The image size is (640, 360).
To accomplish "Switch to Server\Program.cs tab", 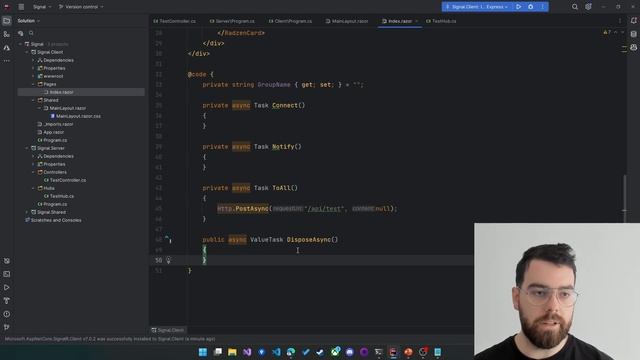I will click(x=232, y=21).
